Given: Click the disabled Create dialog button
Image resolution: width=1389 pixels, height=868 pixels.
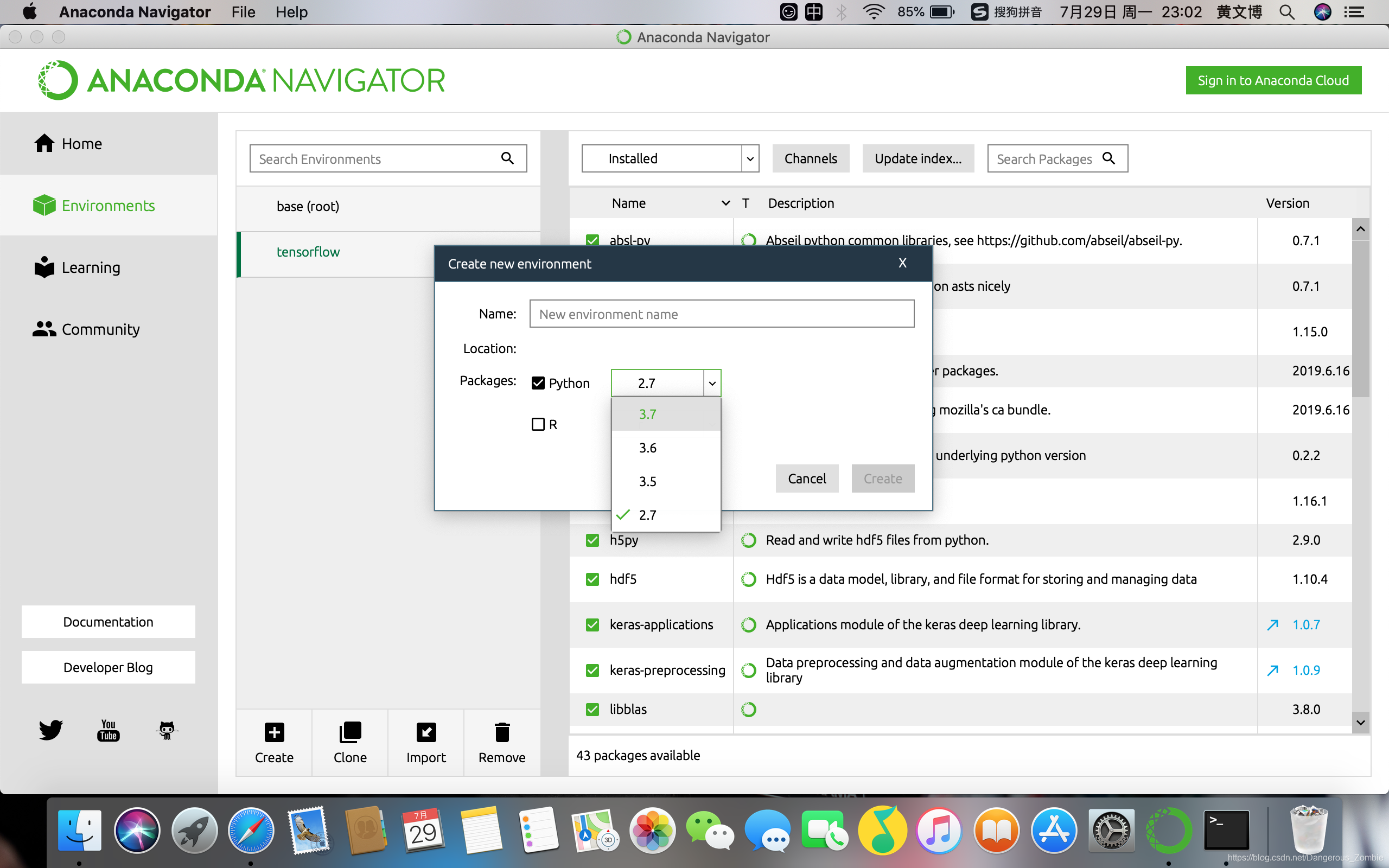Looking at the screenshot, I should coord(883,478).
